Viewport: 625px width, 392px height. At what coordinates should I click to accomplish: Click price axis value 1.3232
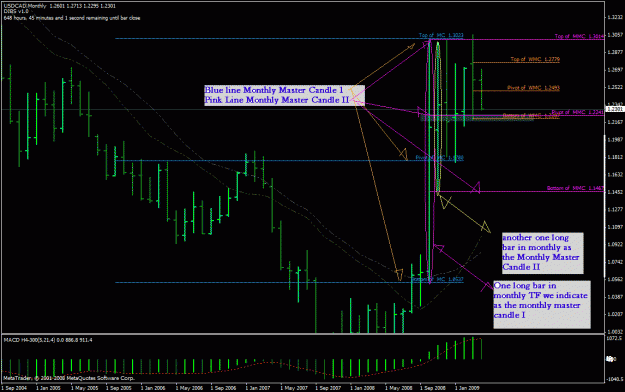615,18
